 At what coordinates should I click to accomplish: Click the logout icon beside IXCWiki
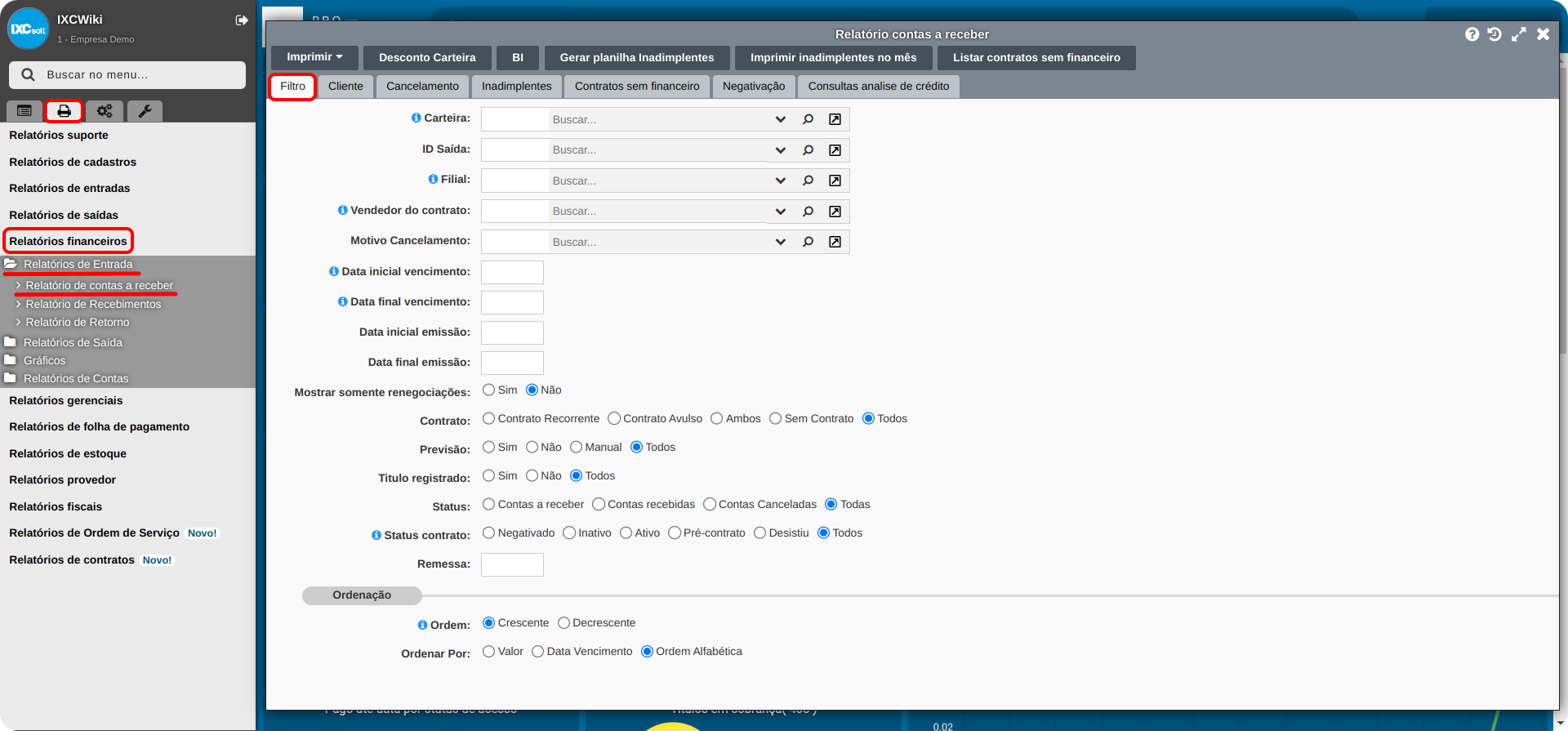tap(242, 20)
